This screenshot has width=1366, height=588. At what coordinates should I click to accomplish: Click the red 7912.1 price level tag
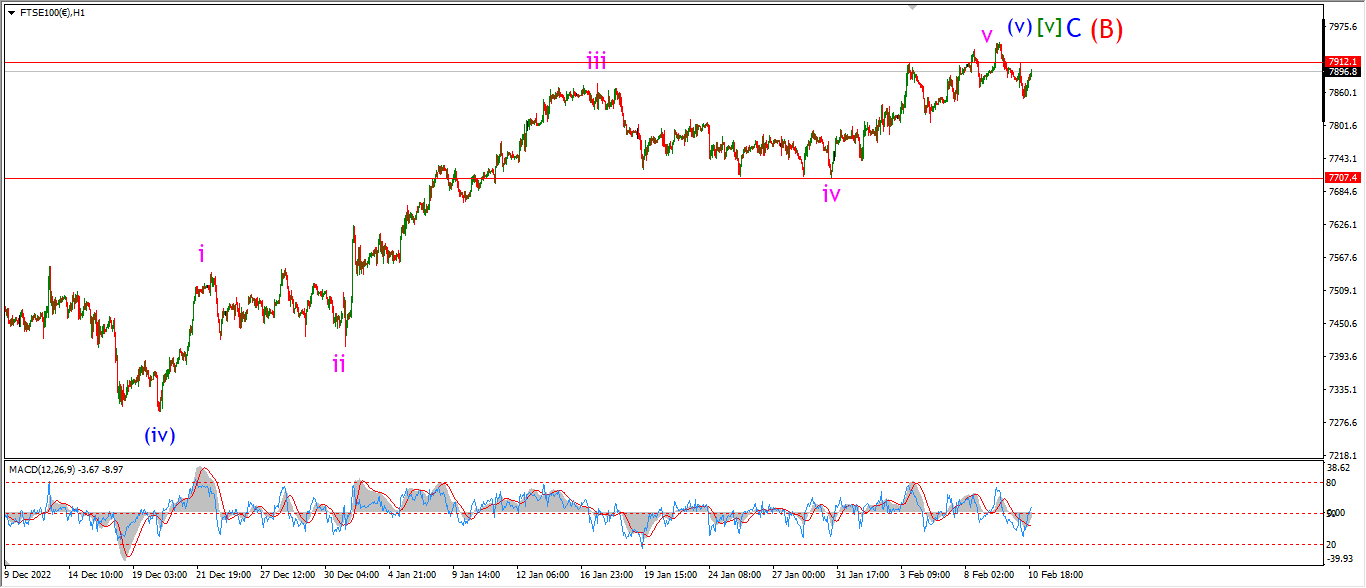point(1342,61)
